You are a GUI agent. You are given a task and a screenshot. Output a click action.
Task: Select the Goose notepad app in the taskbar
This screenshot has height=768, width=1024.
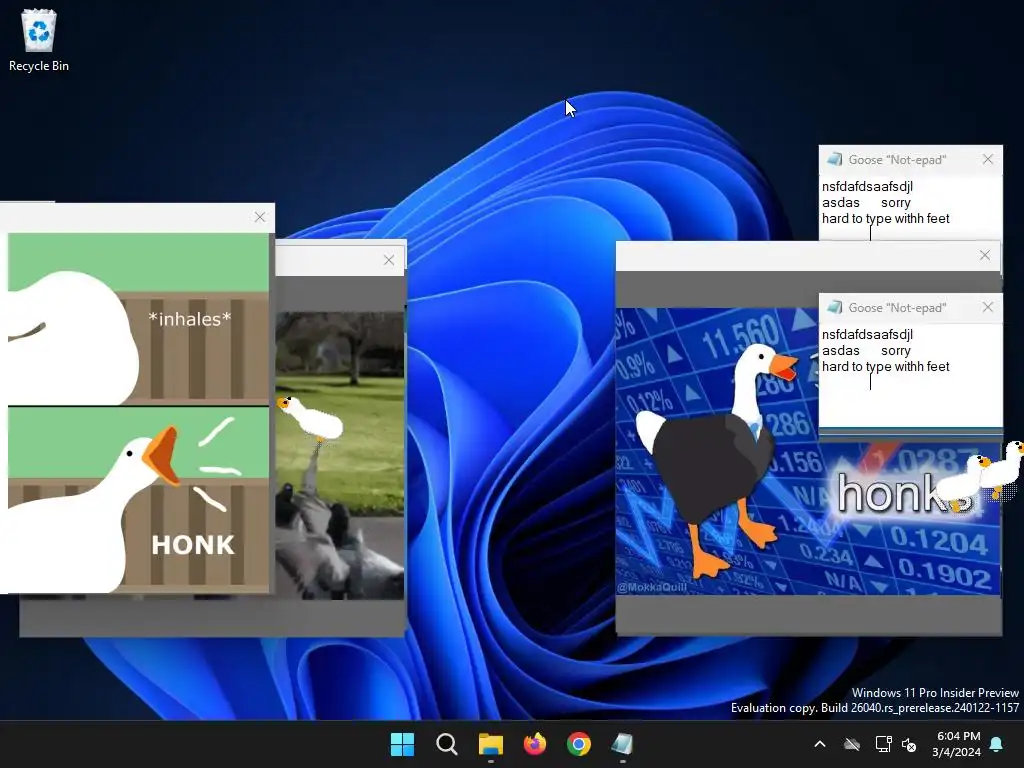pos(622,744)
